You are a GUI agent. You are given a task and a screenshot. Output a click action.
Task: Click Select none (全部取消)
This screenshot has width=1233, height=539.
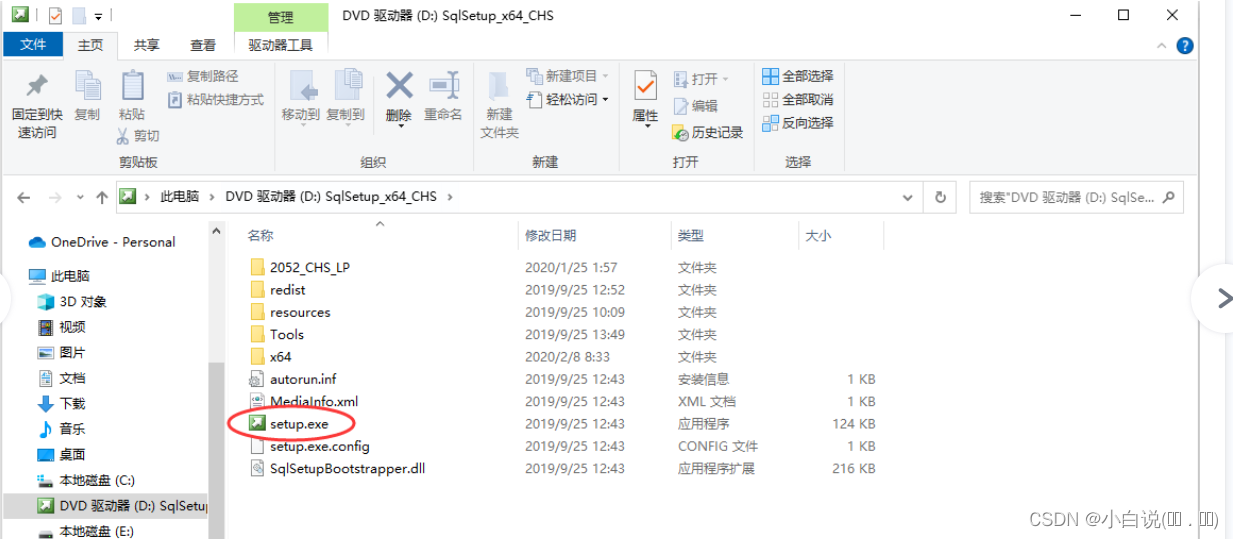coord(798,99)
